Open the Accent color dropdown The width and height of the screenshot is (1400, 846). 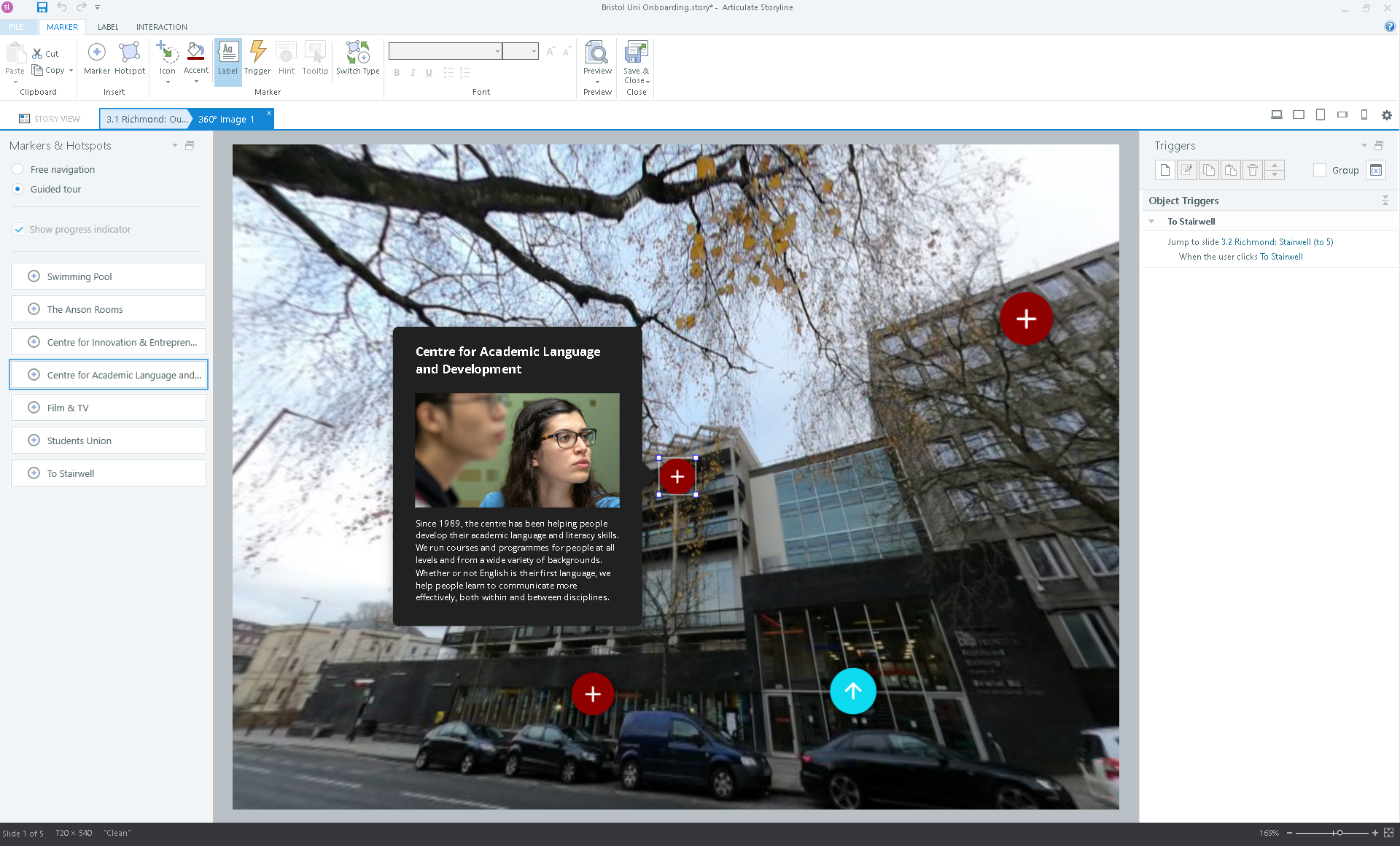coord(196,81)
